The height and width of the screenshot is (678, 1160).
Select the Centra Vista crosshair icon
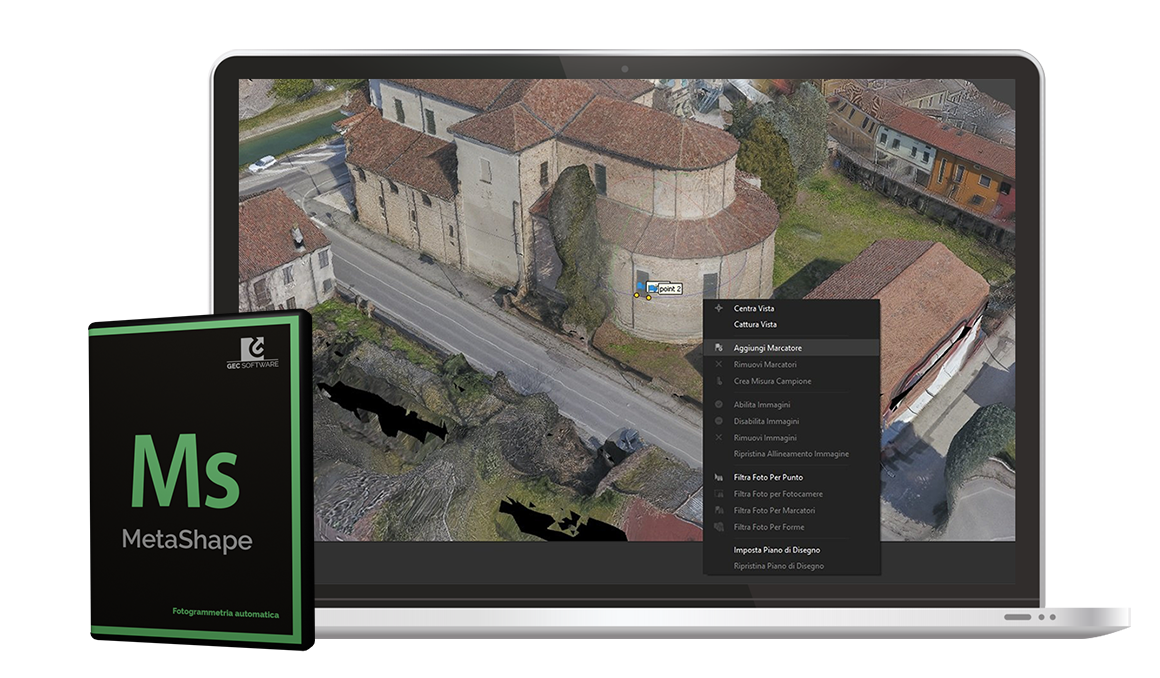pyautogui.click(x=718, y=309)
